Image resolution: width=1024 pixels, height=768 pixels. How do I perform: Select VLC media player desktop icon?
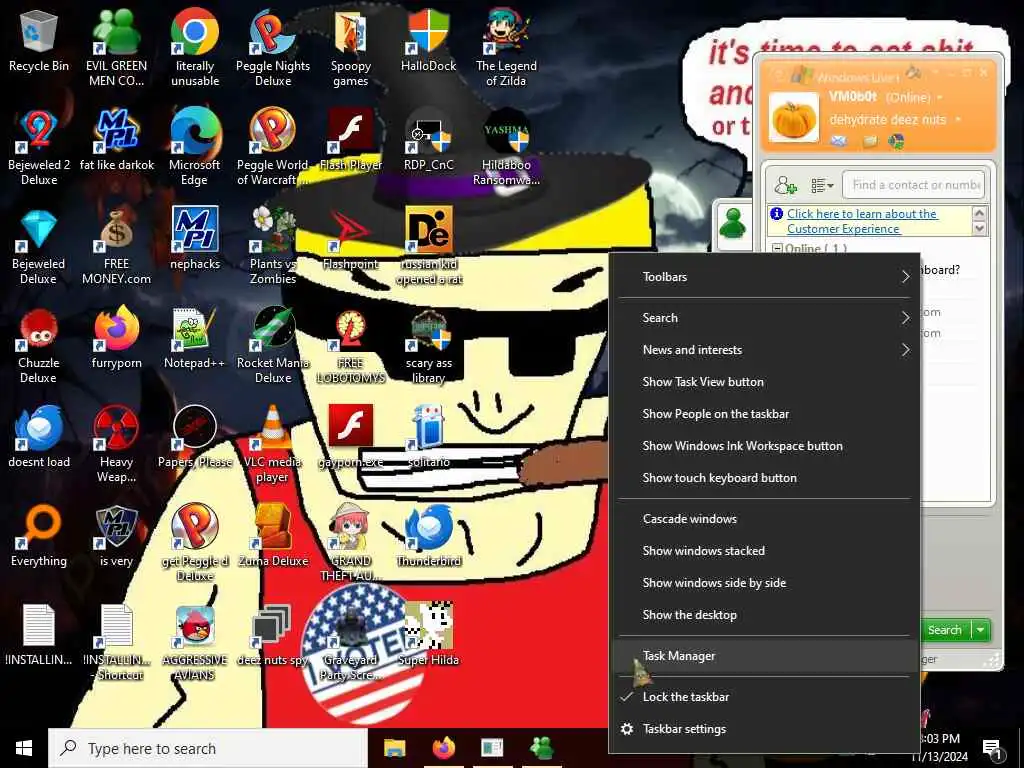(x=273, y=445)
